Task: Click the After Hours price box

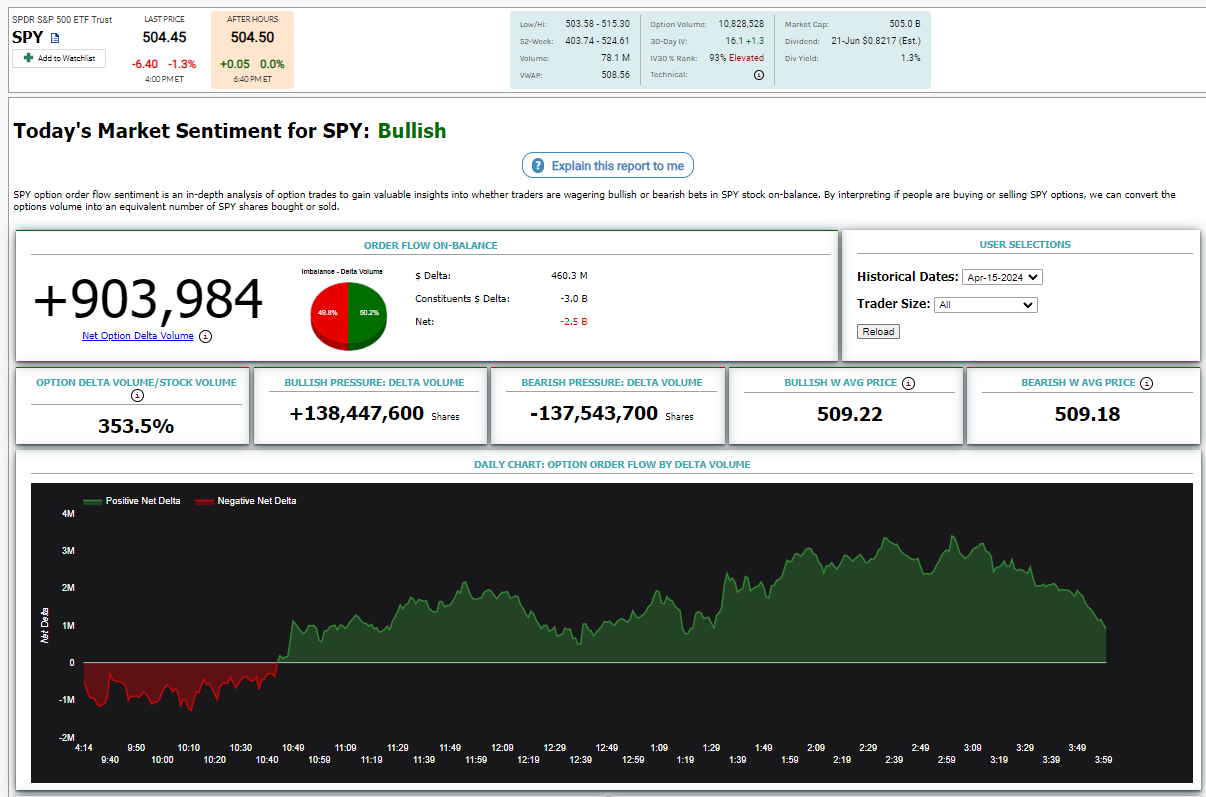Action: click(x=253, y=50)
